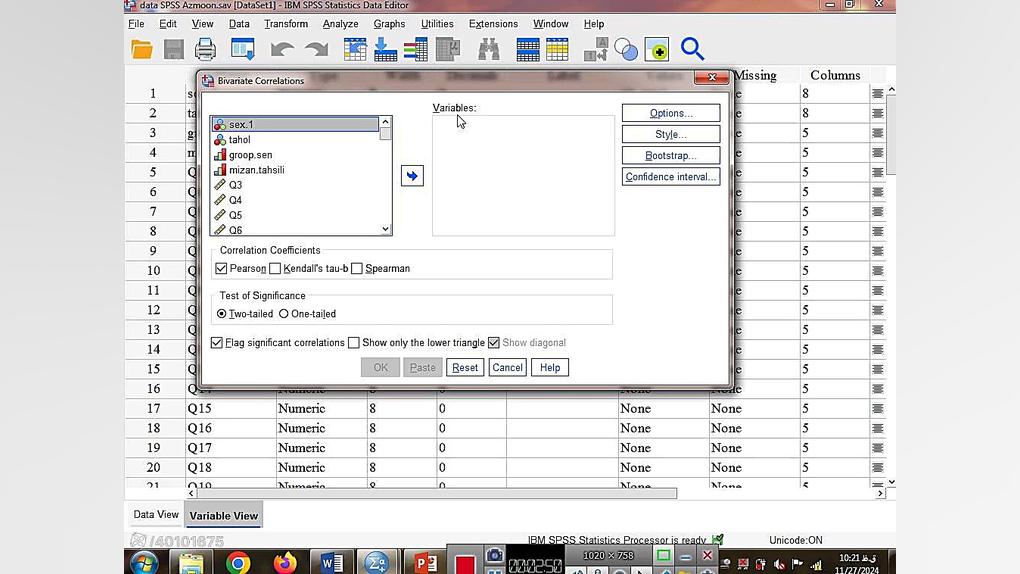Enable Show only the lower triangle
This screenshot has width=1020, height=574.
[x=354, y=342]
